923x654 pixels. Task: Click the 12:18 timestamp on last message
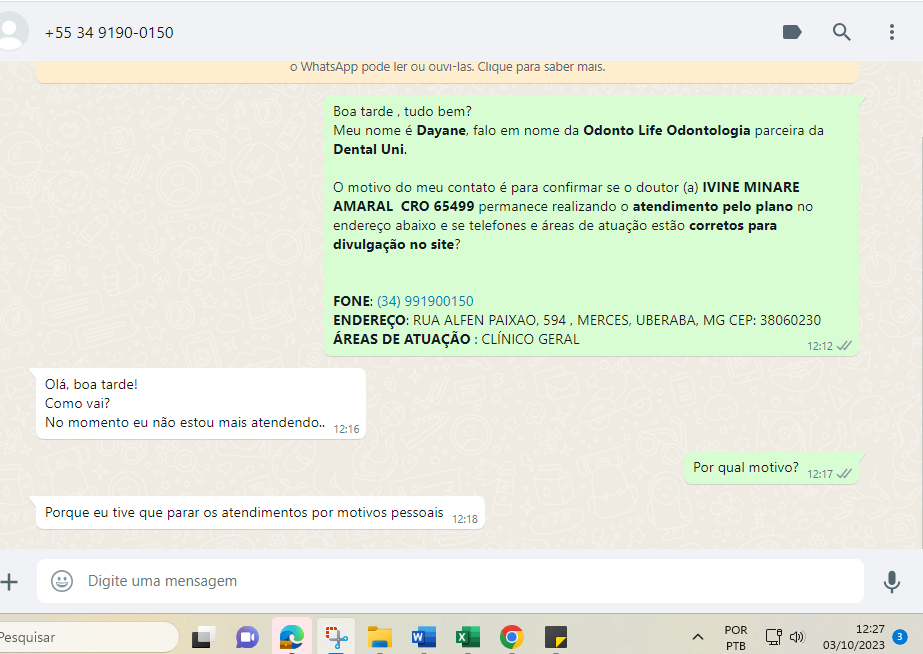[x=465, y=519]
